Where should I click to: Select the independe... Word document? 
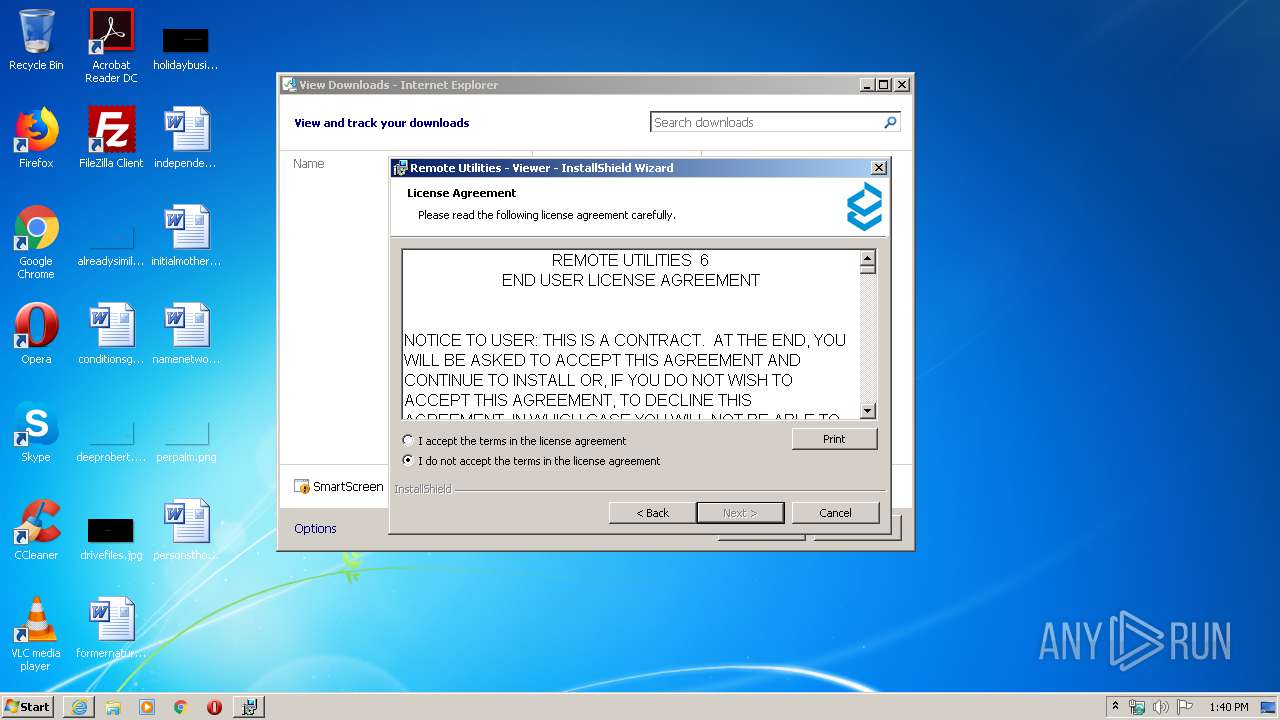coord(186,138)
